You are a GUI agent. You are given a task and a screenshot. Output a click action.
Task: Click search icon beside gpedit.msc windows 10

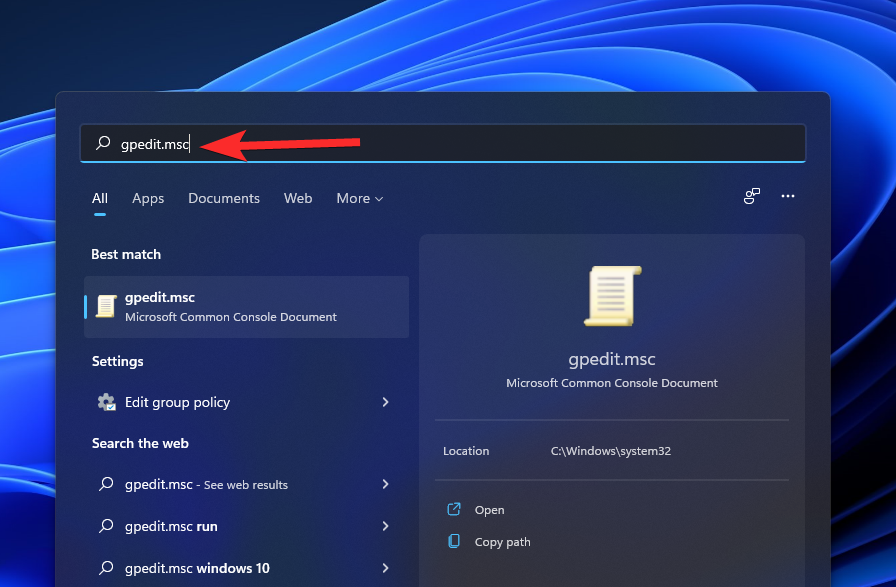pos(106,568)
